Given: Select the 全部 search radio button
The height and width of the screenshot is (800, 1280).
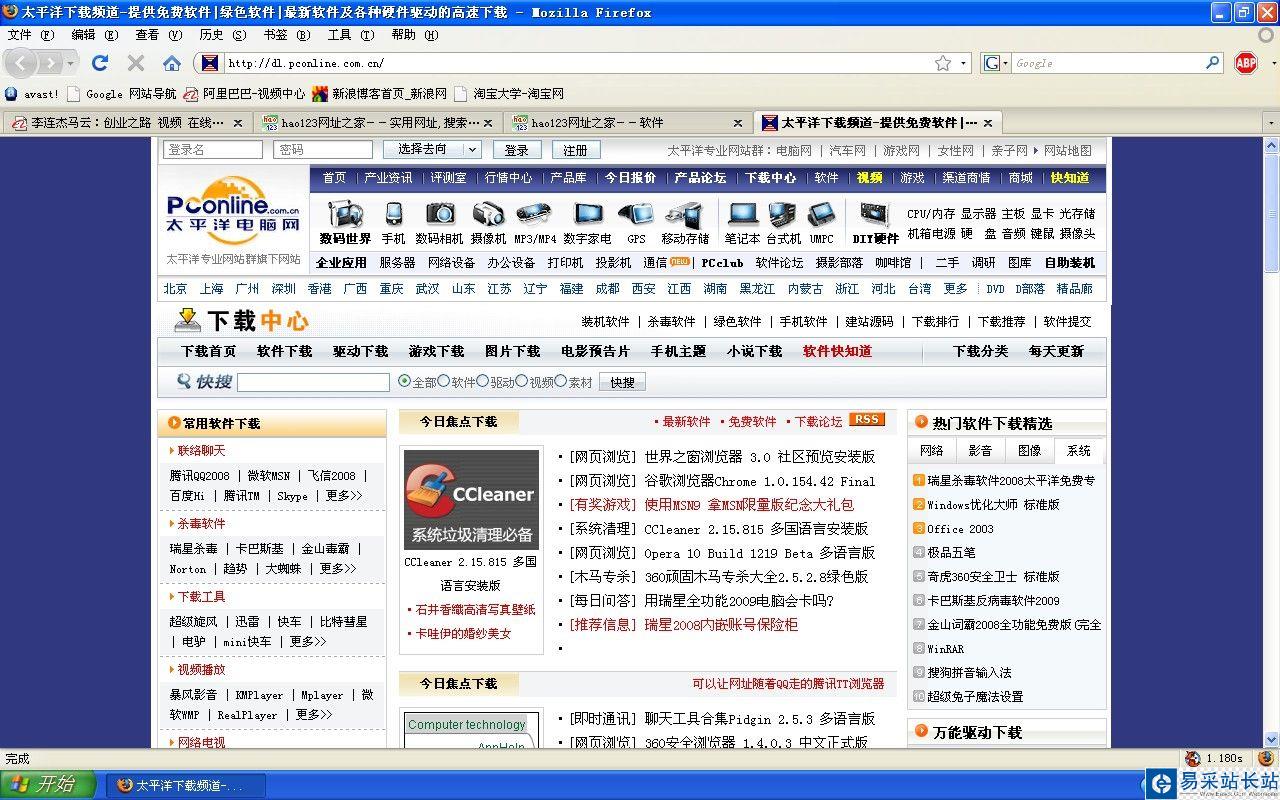Looking at the screenshot, I should (404, 381).
